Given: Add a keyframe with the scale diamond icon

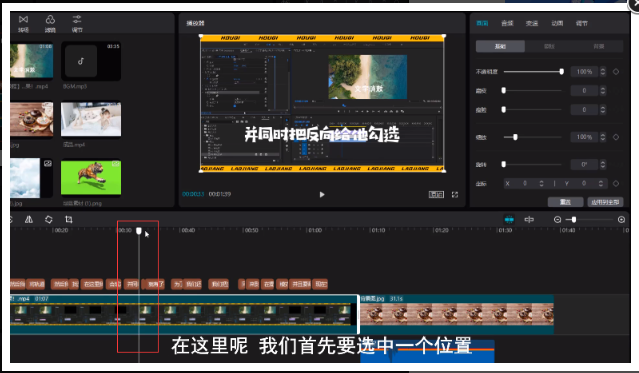Looking at the screenshot, I should 616,137.
